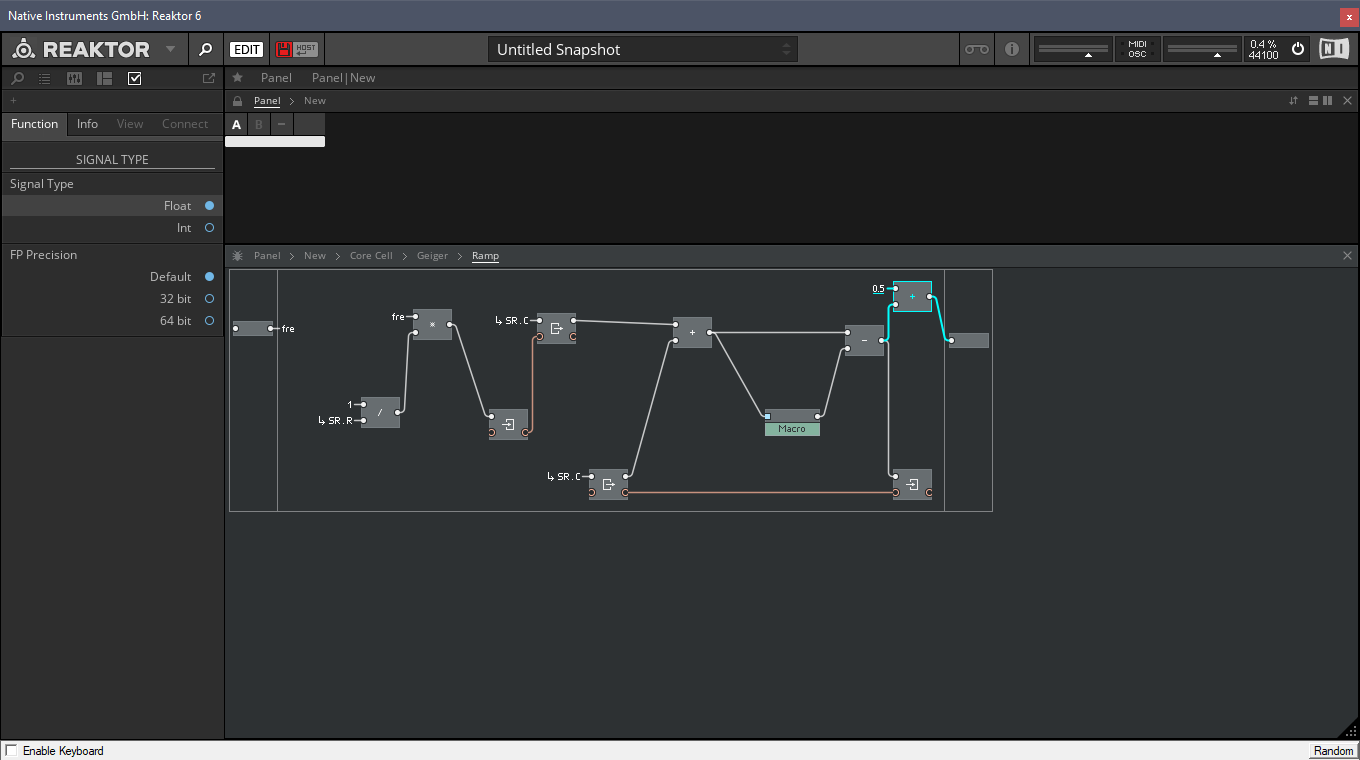The width and height of the screenshot is (1360, 760).
Task: Click the red save ensemble icon
Action: 284,49
